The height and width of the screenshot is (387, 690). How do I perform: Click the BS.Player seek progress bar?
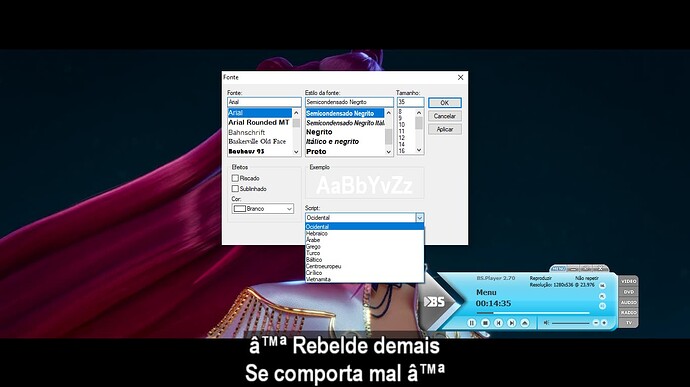[532, 313]
